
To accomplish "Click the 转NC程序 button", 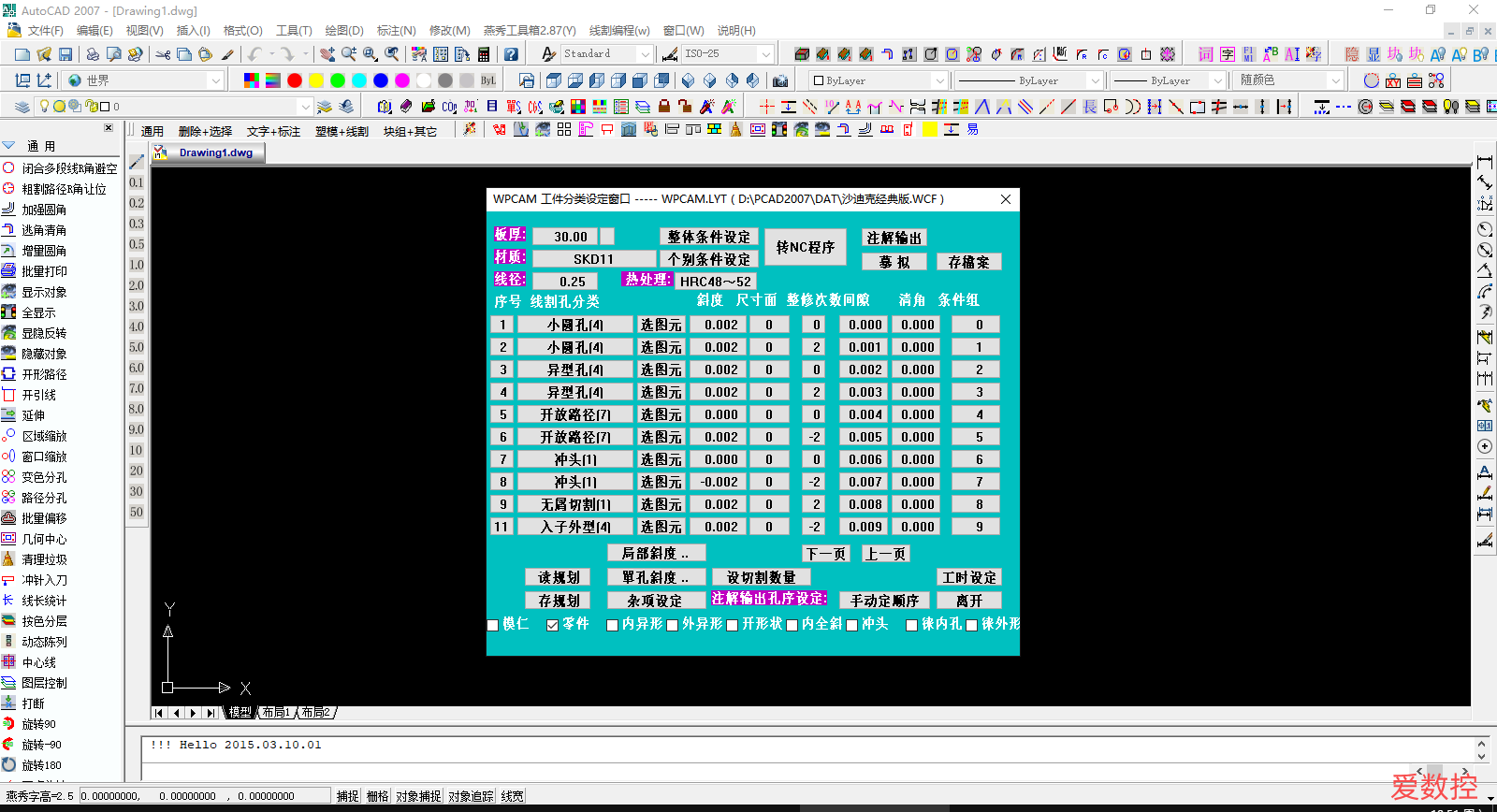I will 806,247.
